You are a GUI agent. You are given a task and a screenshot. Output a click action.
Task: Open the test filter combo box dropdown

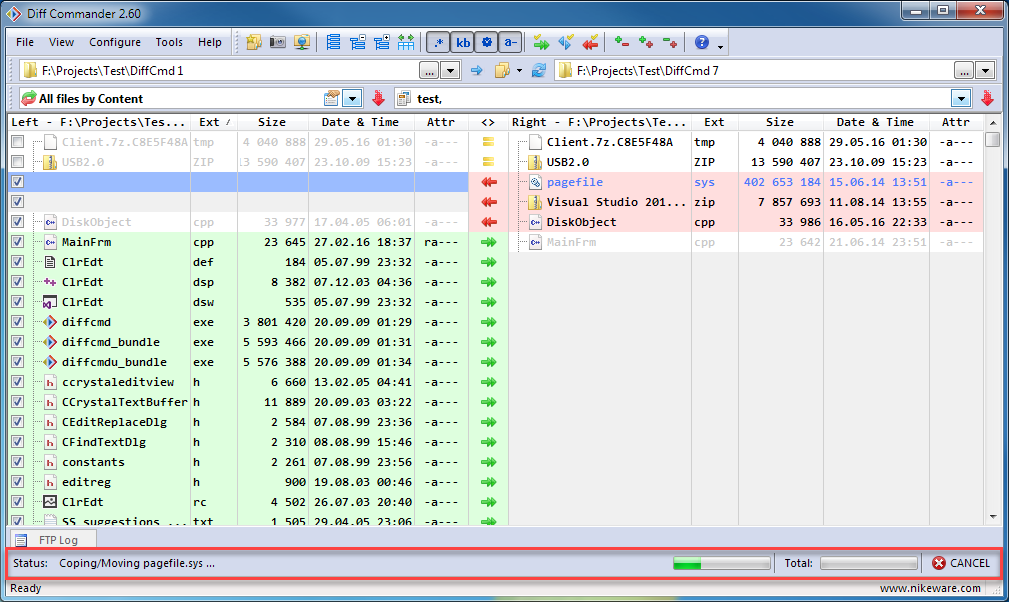(961, 98)
